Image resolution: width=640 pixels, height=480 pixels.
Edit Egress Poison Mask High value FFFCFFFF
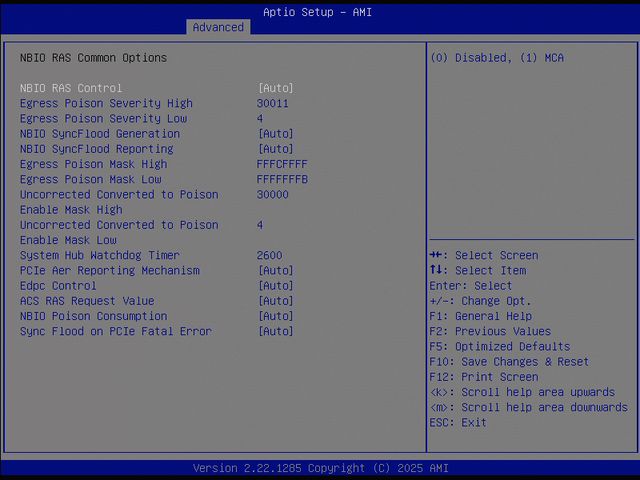(282, 164)
